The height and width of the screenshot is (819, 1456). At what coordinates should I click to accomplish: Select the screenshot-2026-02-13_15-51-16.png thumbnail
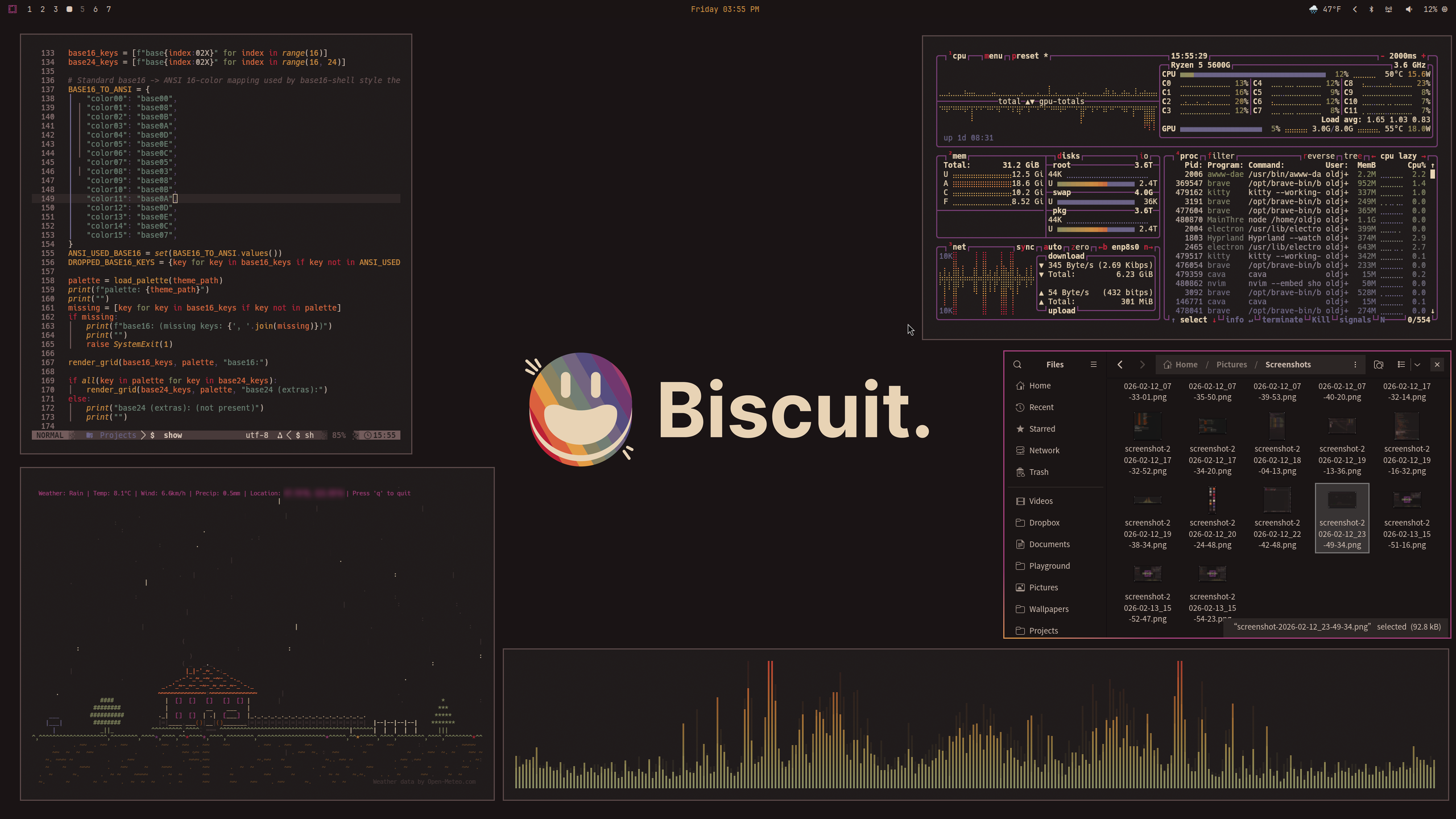(1407, 499)
